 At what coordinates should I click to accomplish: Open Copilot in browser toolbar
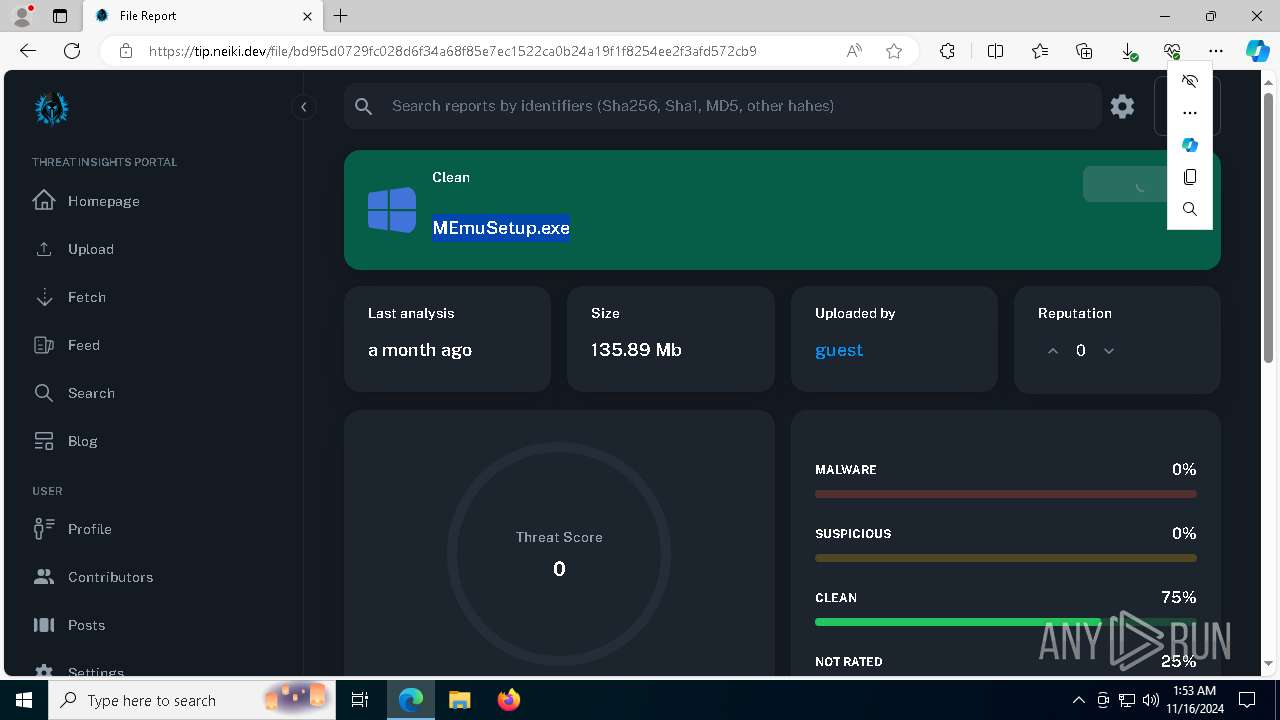point(1257,51)
